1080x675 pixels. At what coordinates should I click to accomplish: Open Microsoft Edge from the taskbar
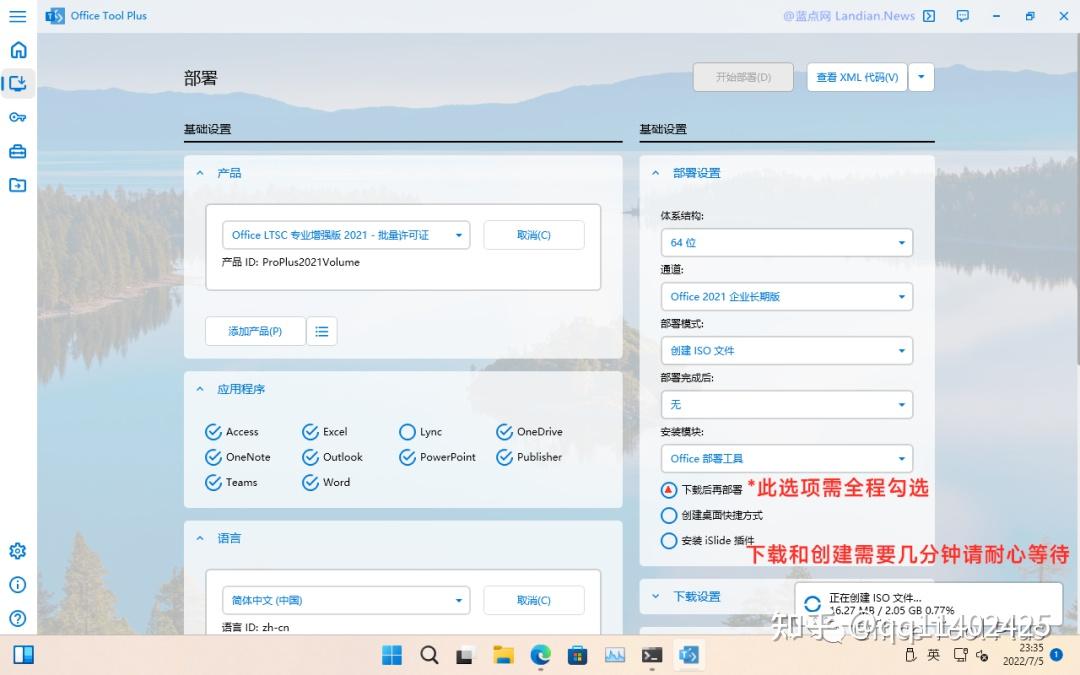pos(541,655)
